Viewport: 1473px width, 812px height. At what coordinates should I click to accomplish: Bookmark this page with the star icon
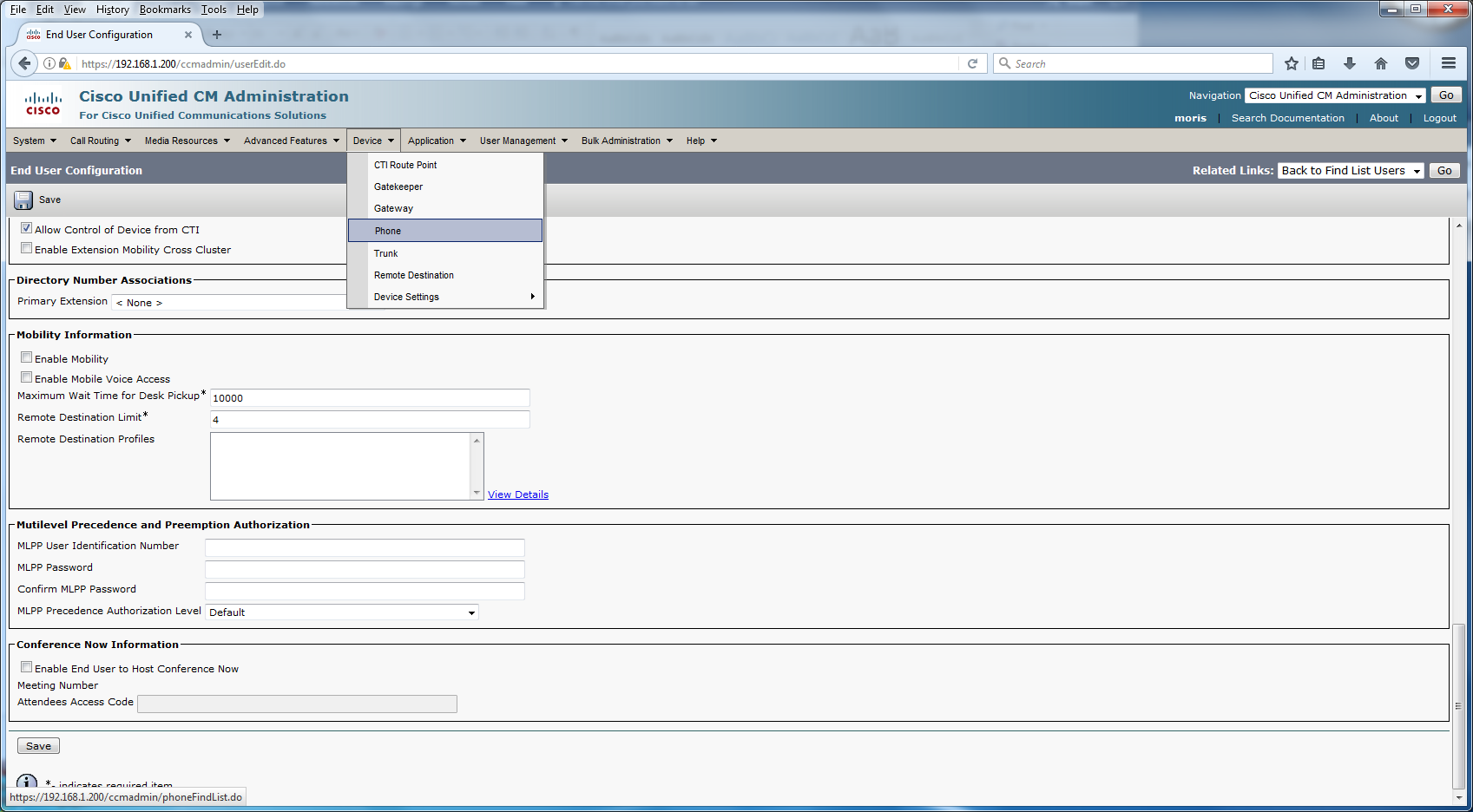1292,63
